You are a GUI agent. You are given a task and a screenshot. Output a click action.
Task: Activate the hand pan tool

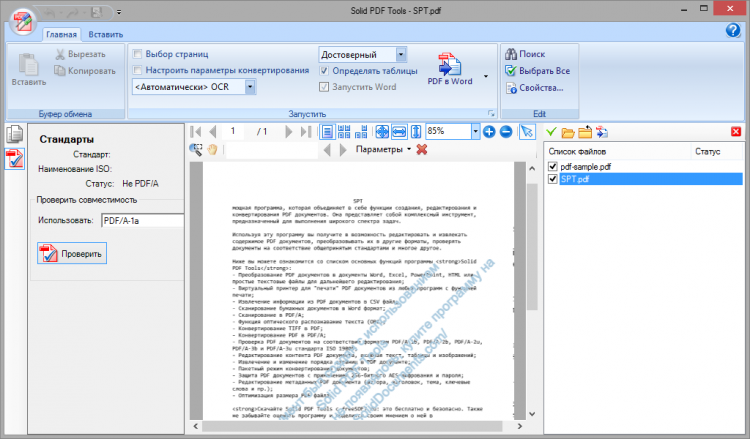click(212, 150)
